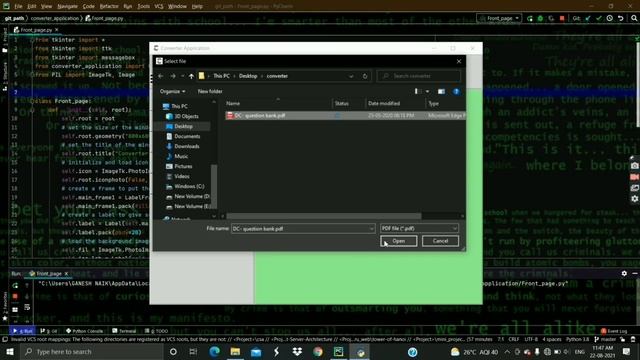This screenshot has width=640, height=360.
Task: Switch to the Front_page.py editor tab
Action: point(36,30)
